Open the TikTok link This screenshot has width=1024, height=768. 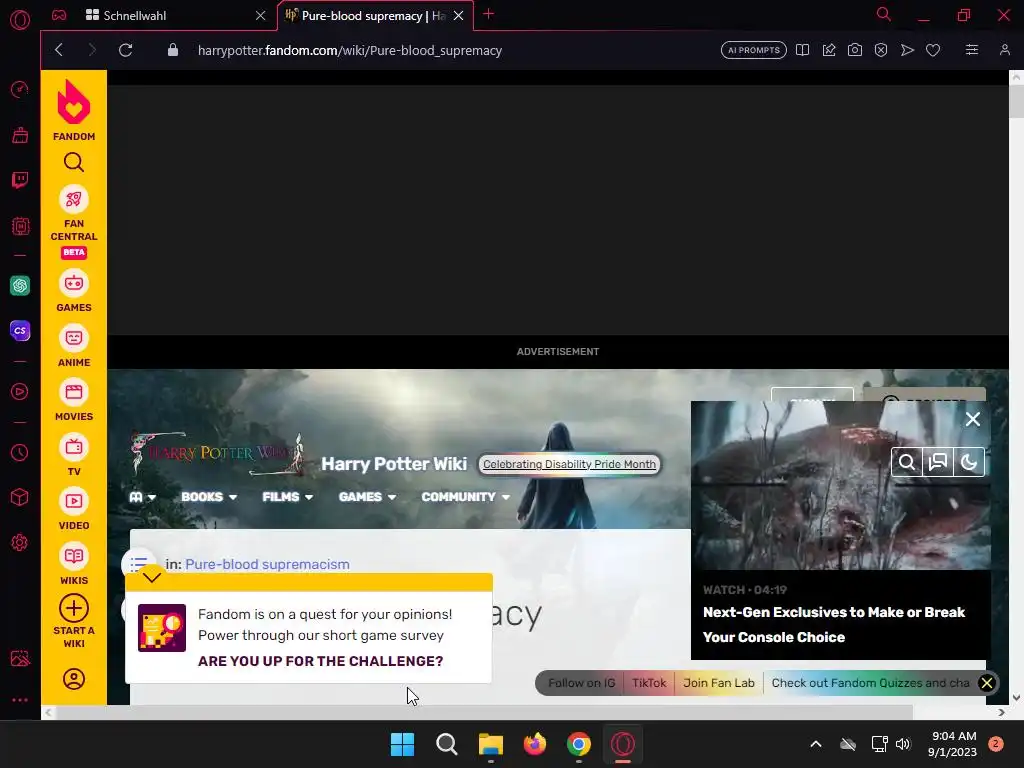(x=648, y=683)
